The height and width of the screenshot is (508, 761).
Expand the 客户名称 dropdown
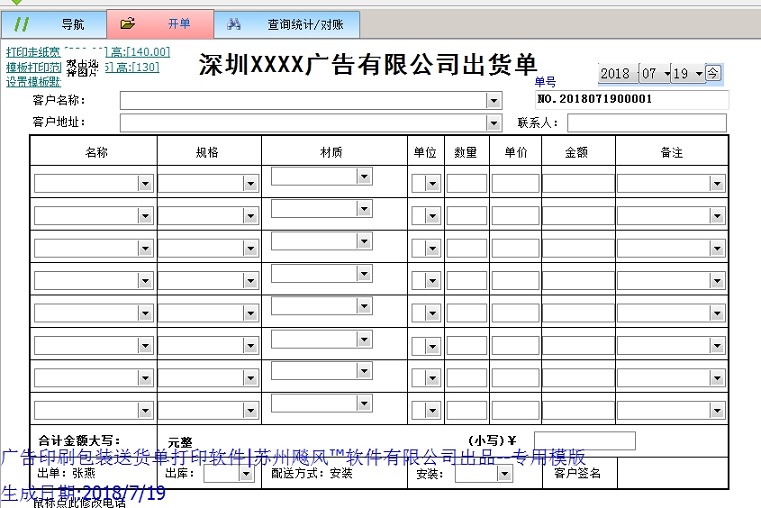pos(493,100)
